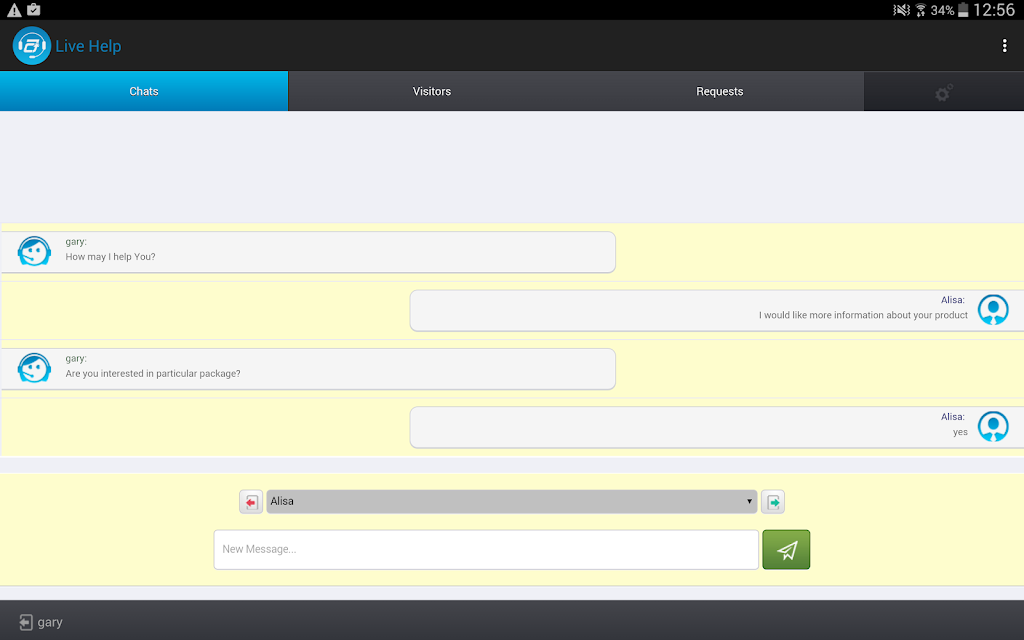Click the logout icon beside gary
This screenshot has width=1024, height=640.
click(x=25, y=622)
